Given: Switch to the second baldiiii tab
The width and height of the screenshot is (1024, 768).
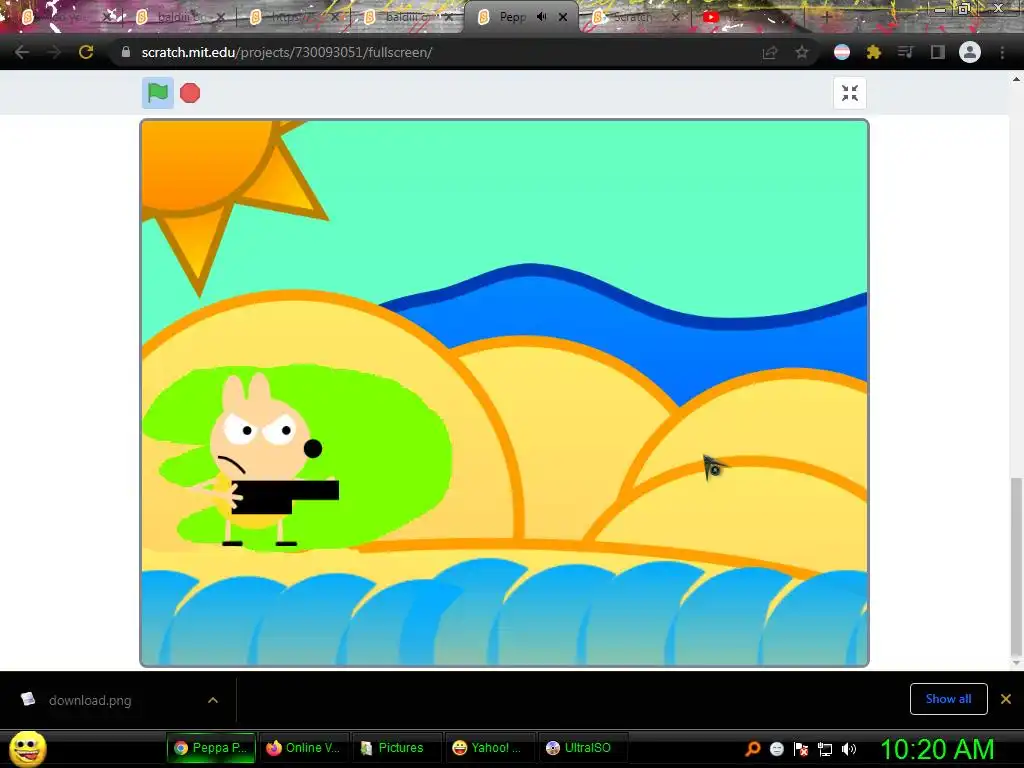Looking at the screenshot, I should point(176,17).
